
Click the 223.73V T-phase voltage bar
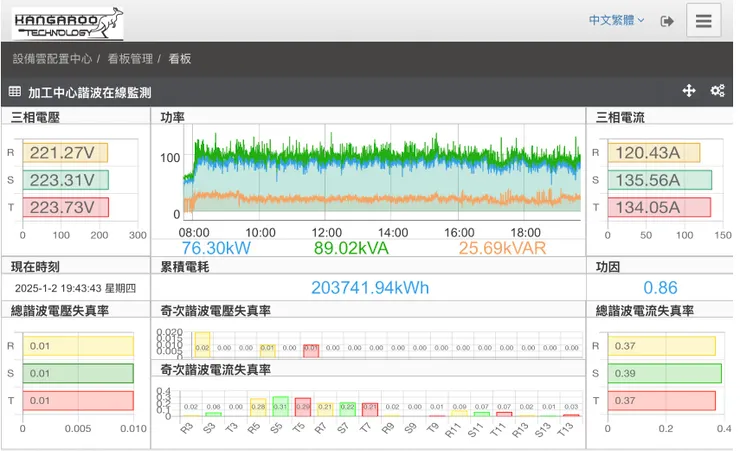pyautogui.click(x=66, y=208)
